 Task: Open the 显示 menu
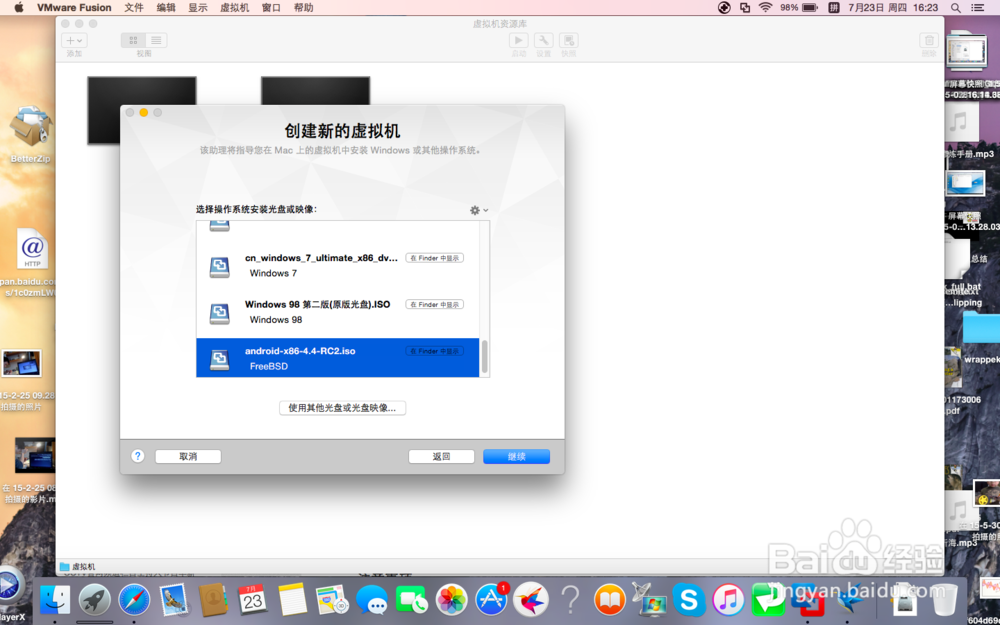[198, 8]
